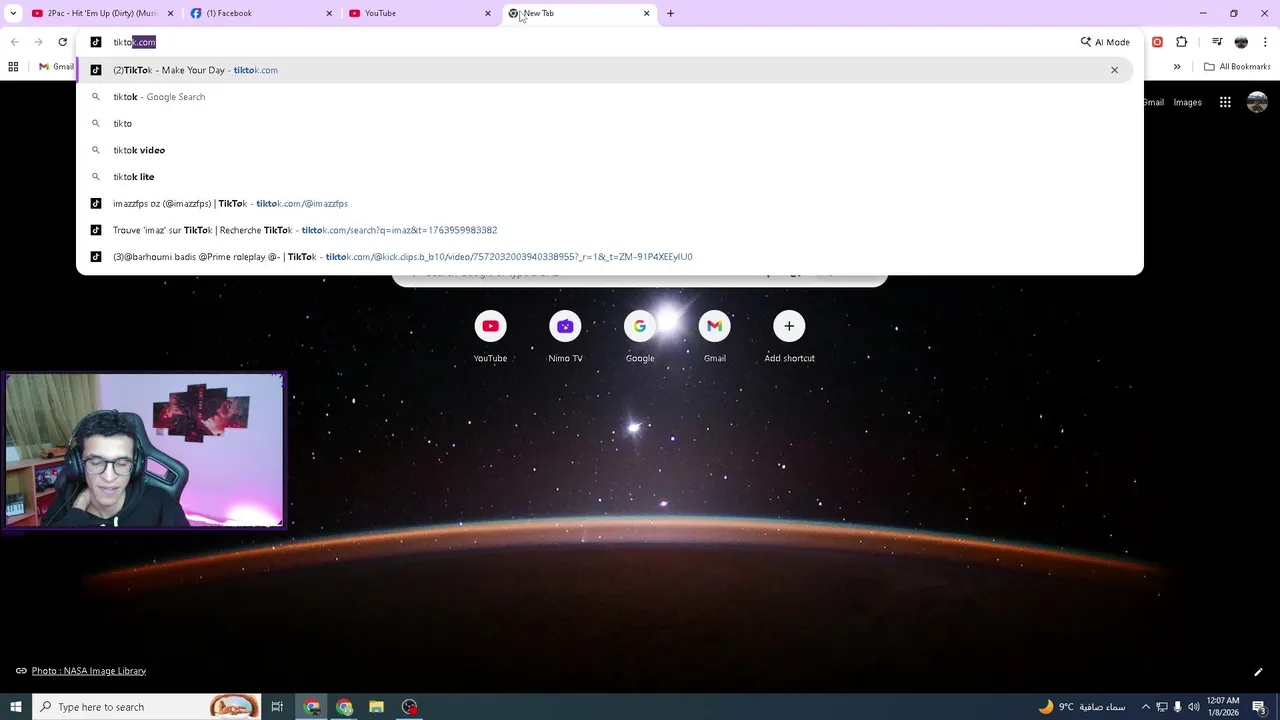Screen dimensions: 1280x720
Task: Click AI Mode in the address bar
Action: (1105, 42)
